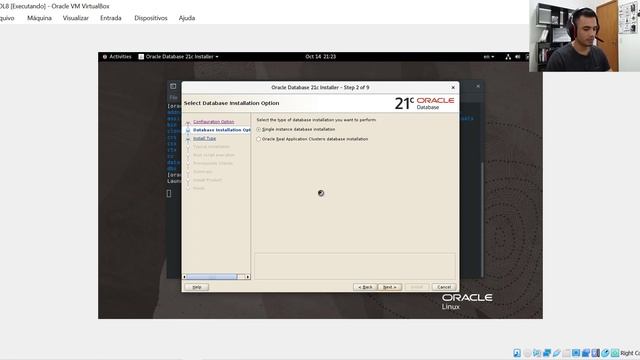Open VirtualBox Ajuda menu
Image resolution: width=640 pixels, height=360 pixels.
pyautogui.click(x=187, y=18)
